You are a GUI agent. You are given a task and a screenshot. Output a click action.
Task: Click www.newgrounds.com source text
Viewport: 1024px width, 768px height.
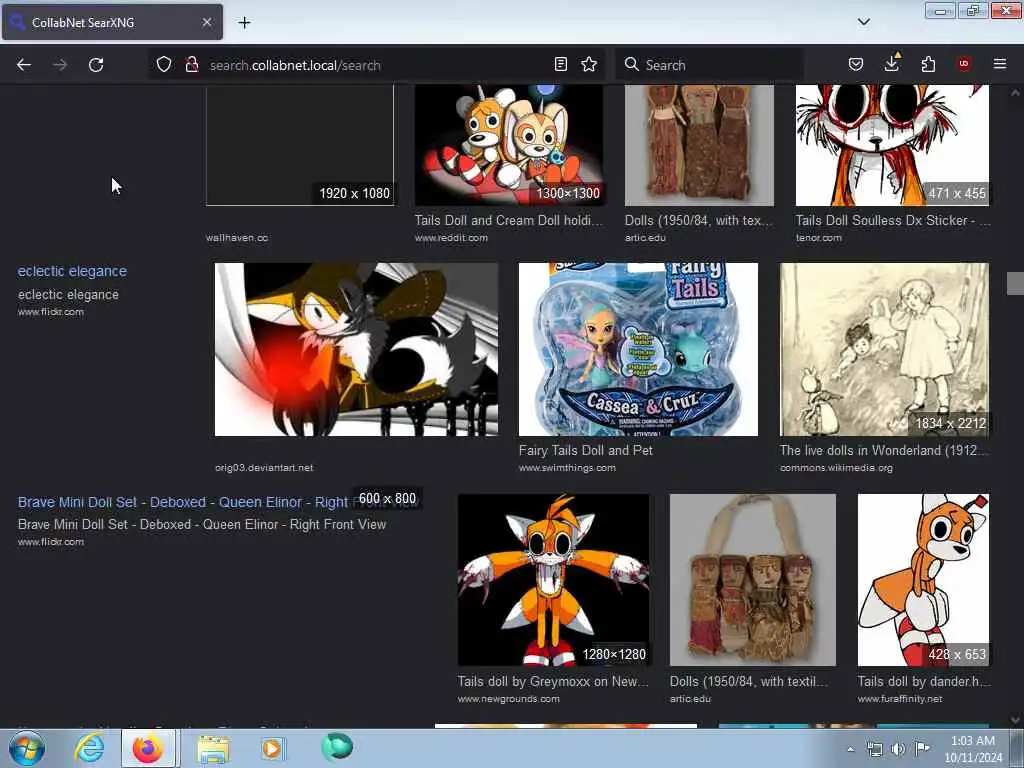coord(509,699)
